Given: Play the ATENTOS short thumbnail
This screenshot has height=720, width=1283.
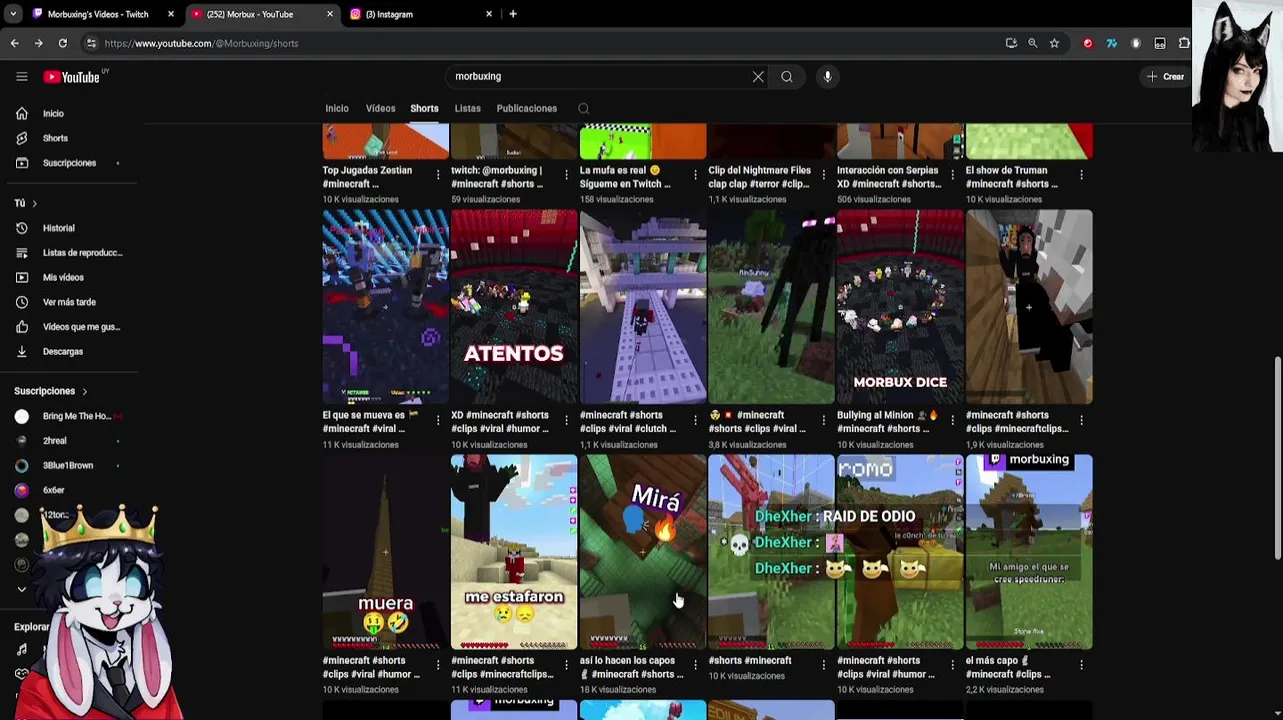Looking at the screenshot, I should coord(514,307).
